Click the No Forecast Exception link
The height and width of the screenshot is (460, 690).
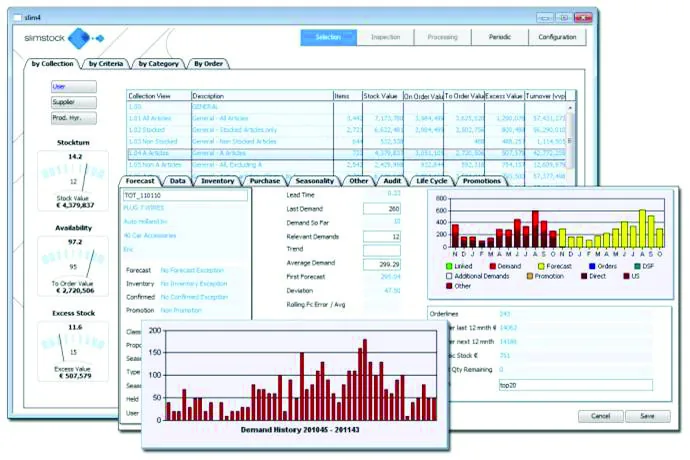(192, 270)
